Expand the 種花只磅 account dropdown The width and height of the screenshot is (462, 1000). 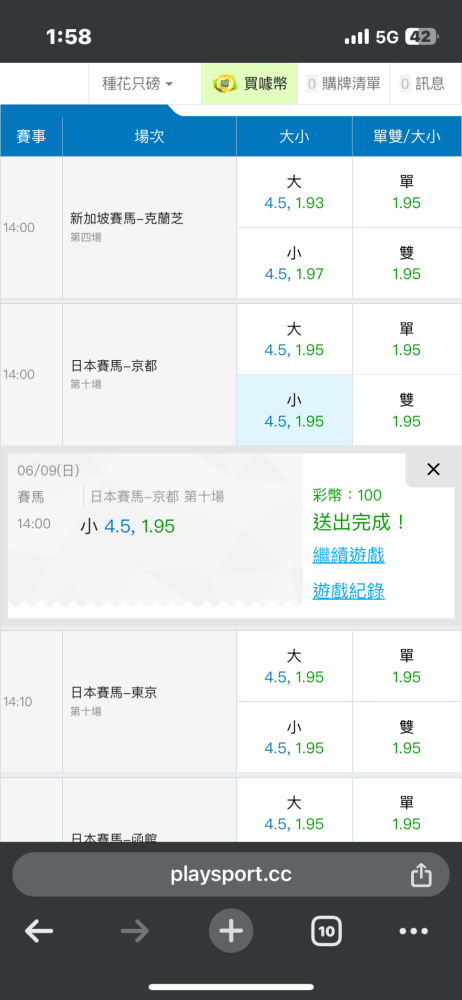pyautogui.click(x=138, y=84)
